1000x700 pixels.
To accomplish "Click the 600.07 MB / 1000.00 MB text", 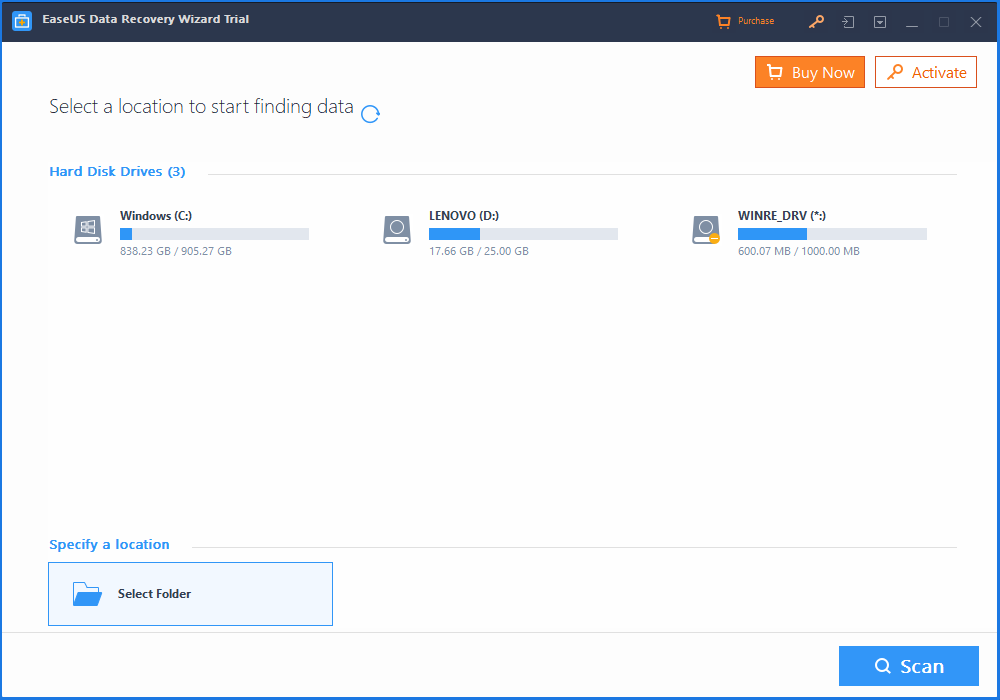I will (x=798, y=251).
